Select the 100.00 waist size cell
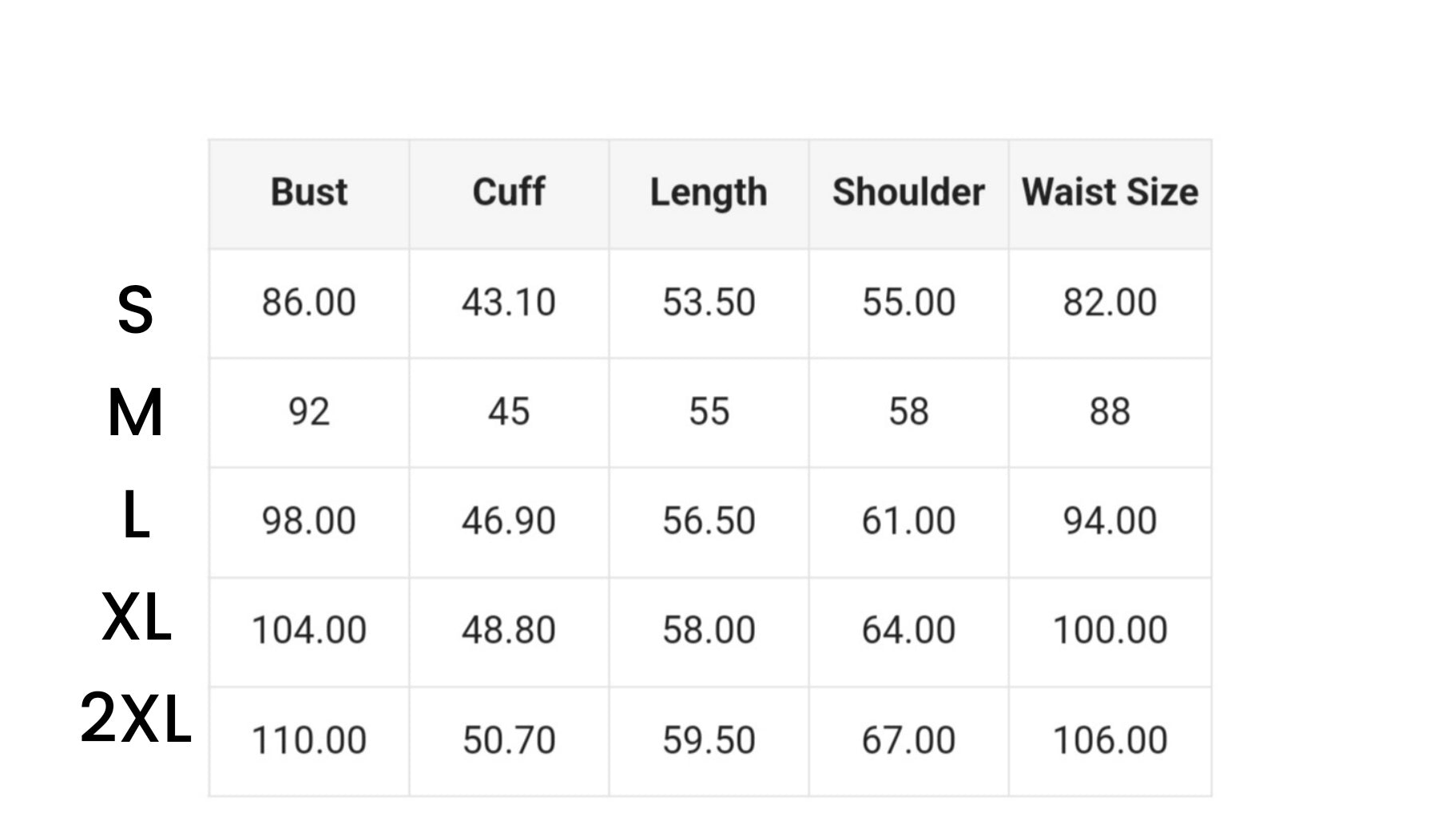 1110,630
